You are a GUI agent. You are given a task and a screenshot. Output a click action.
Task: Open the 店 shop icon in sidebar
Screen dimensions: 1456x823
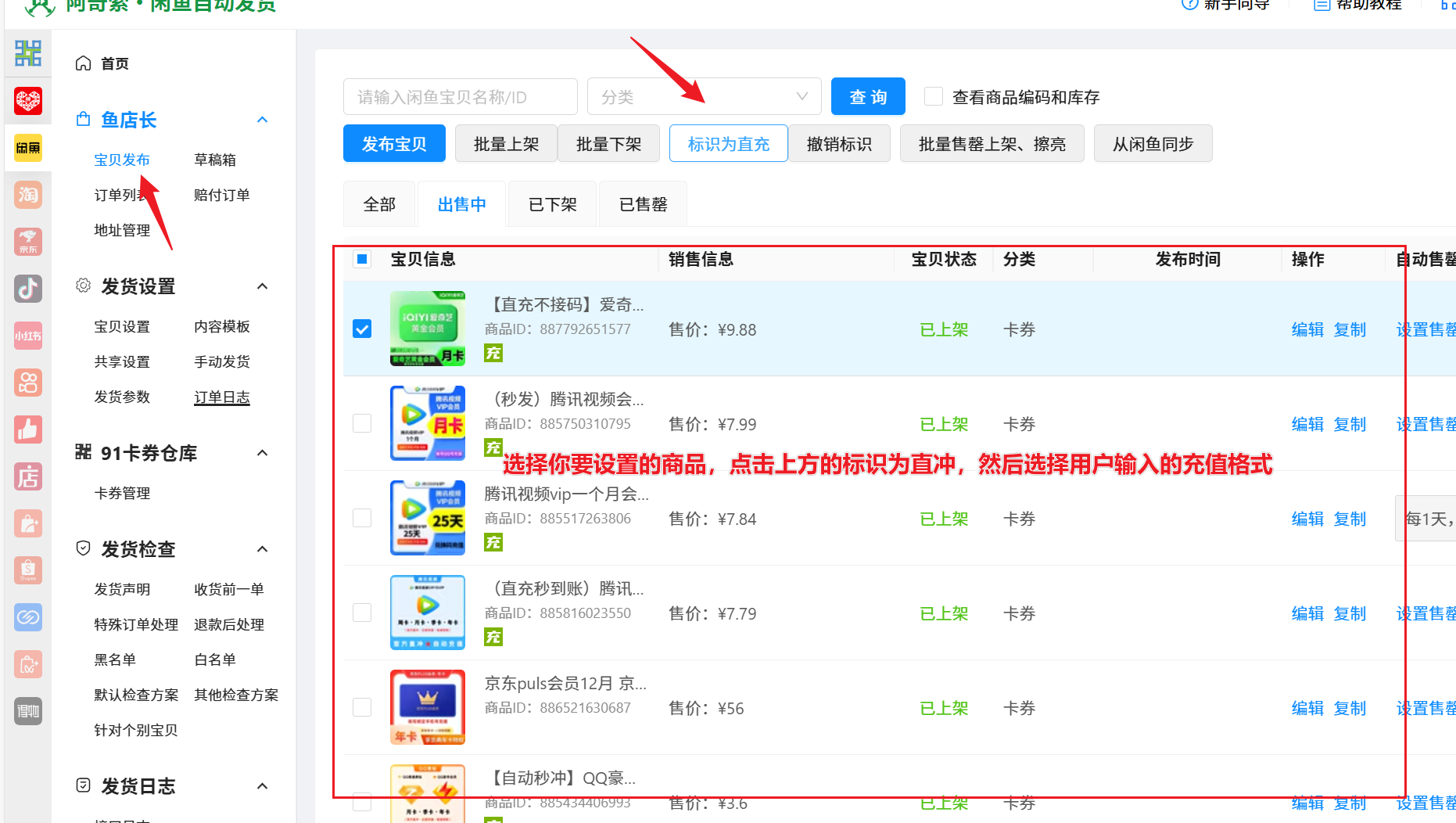click(x=28, y=476)
